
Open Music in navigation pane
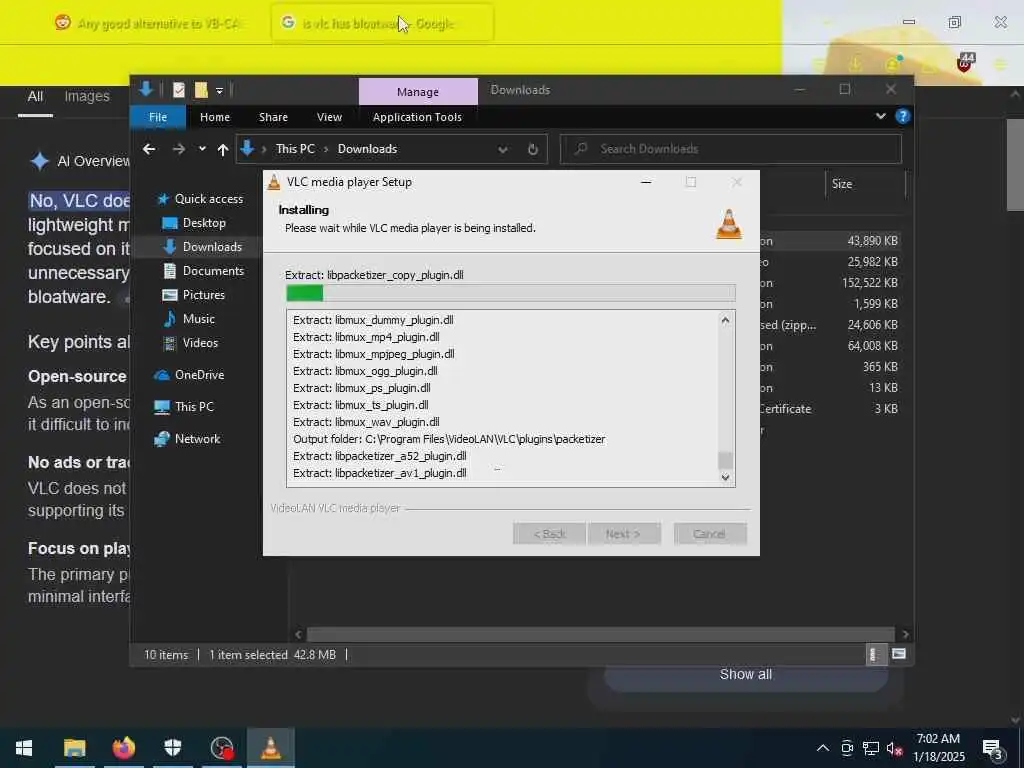click(x=199, y=319)
